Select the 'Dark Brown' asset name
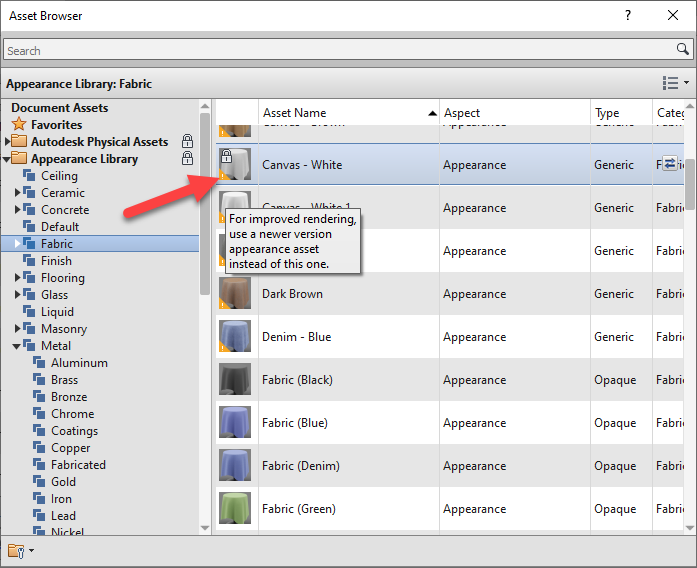697x568 pixels. pos(292,294)
